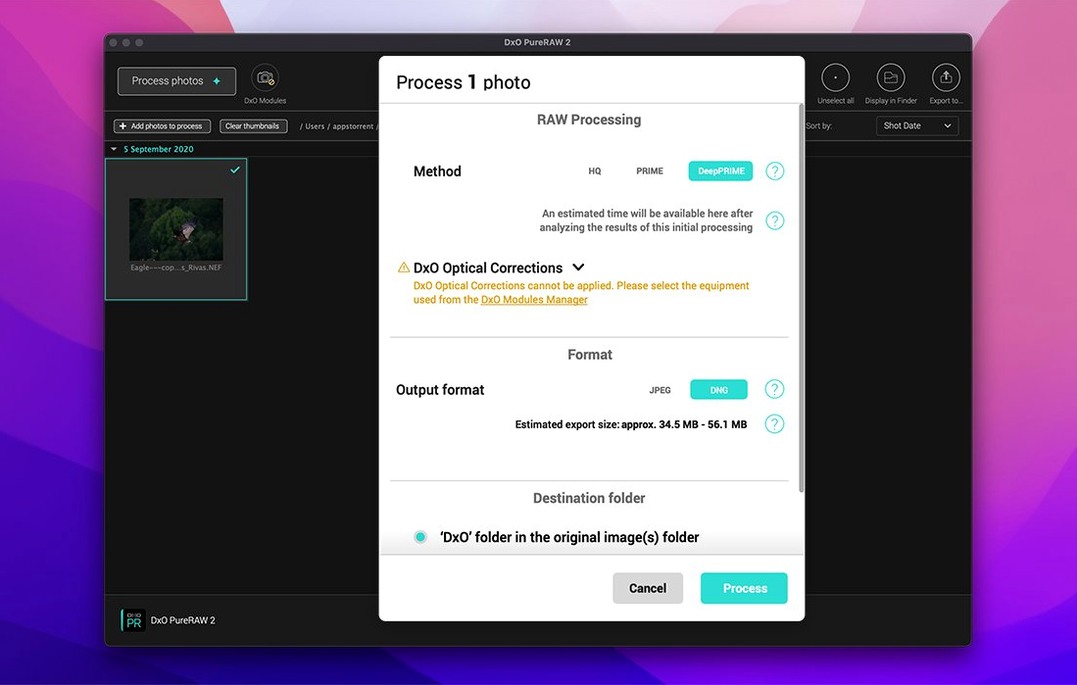Click the Clear thumbnails button

(253, 126)
